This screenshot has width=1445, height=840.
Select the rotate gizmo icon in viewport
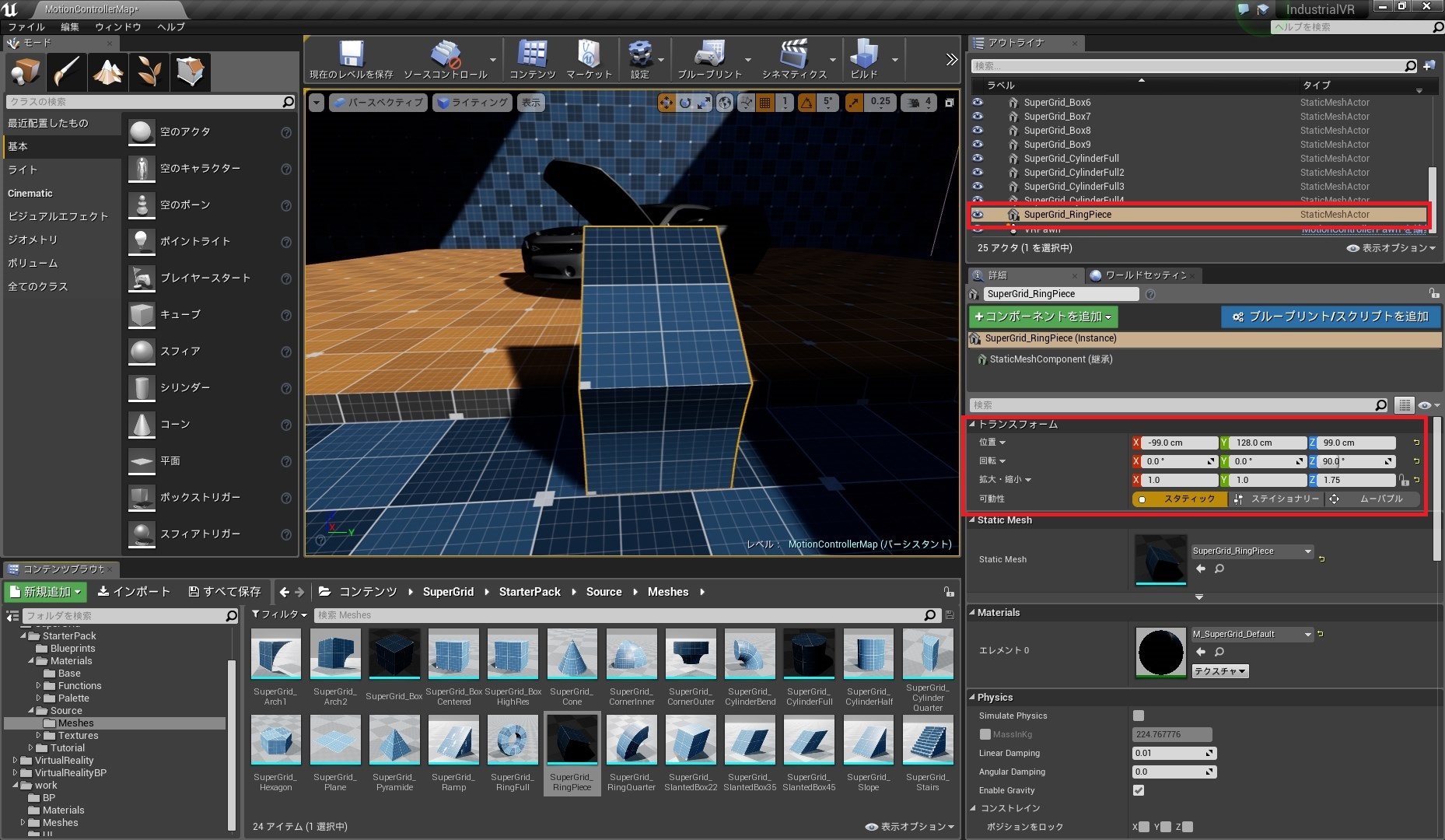tap(685, 103)
